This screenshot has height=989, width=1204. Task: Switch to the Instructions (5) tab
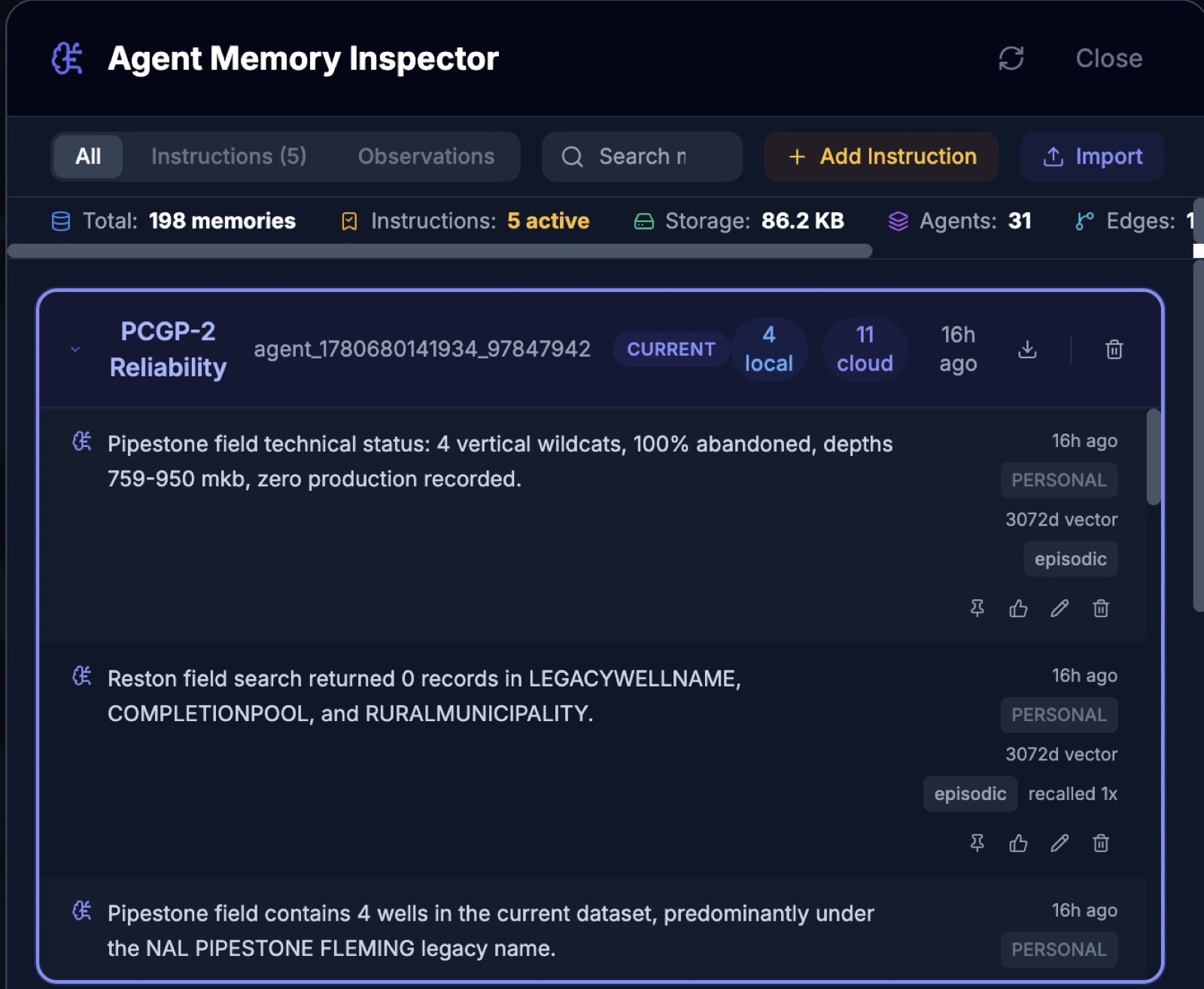tap(229, 157)
